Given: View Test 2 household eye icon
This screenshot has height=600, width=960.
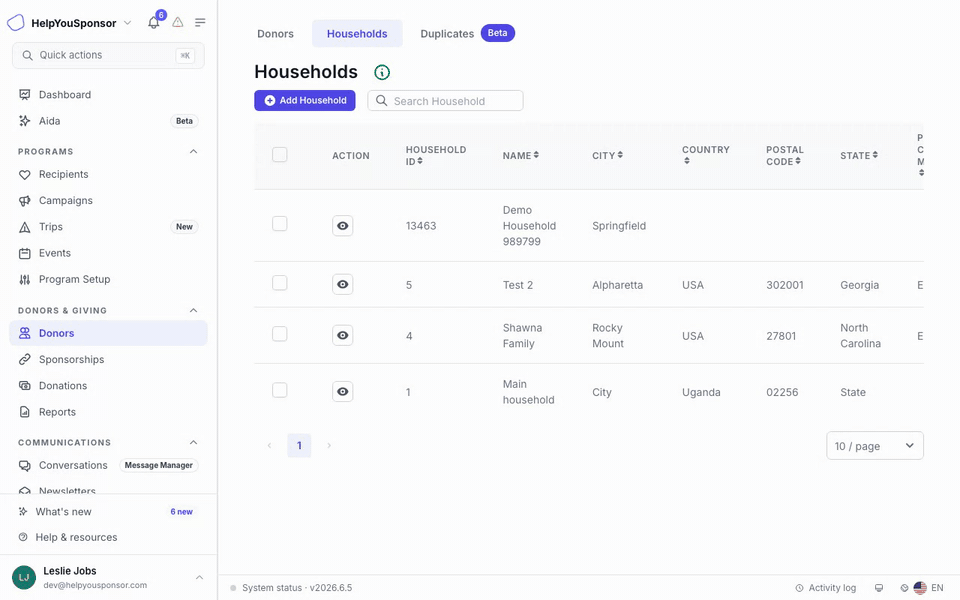Looking at the screenshot, I should coord(343,285).
